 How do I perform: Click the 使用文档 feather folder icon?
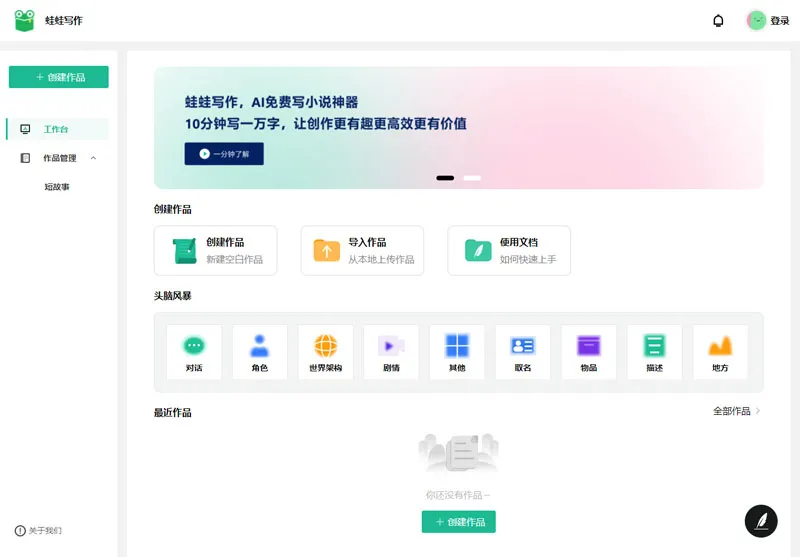click(x=478, y=250)
